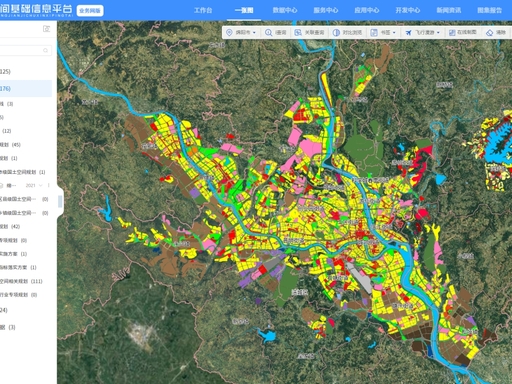Image resolution: width=512 pixels, height=384 pixels.
Task: Click the 业务网版 badge button
Action: (x=90, y=11)
